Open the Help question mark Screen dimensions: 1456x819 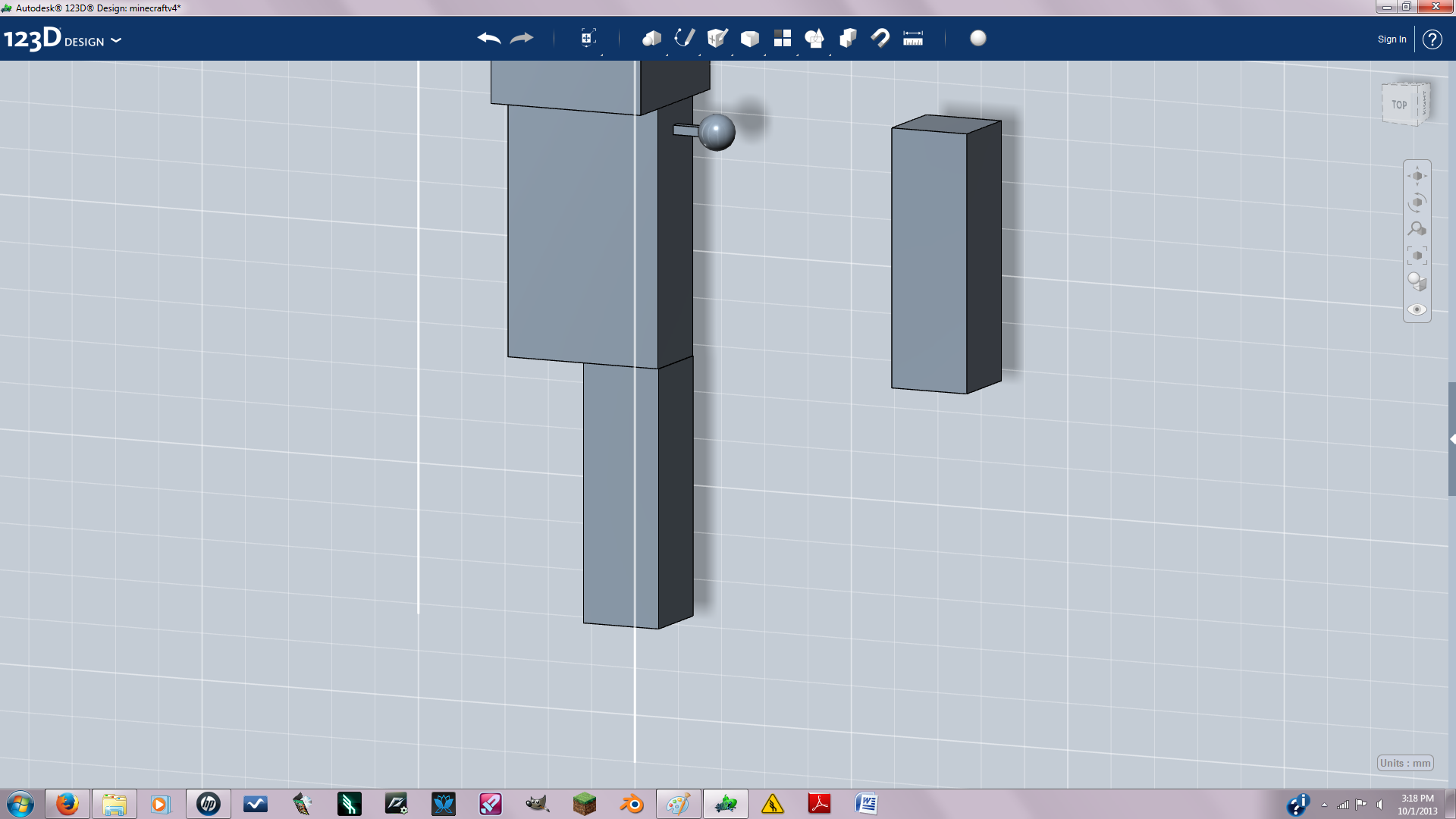(1432, 39)
